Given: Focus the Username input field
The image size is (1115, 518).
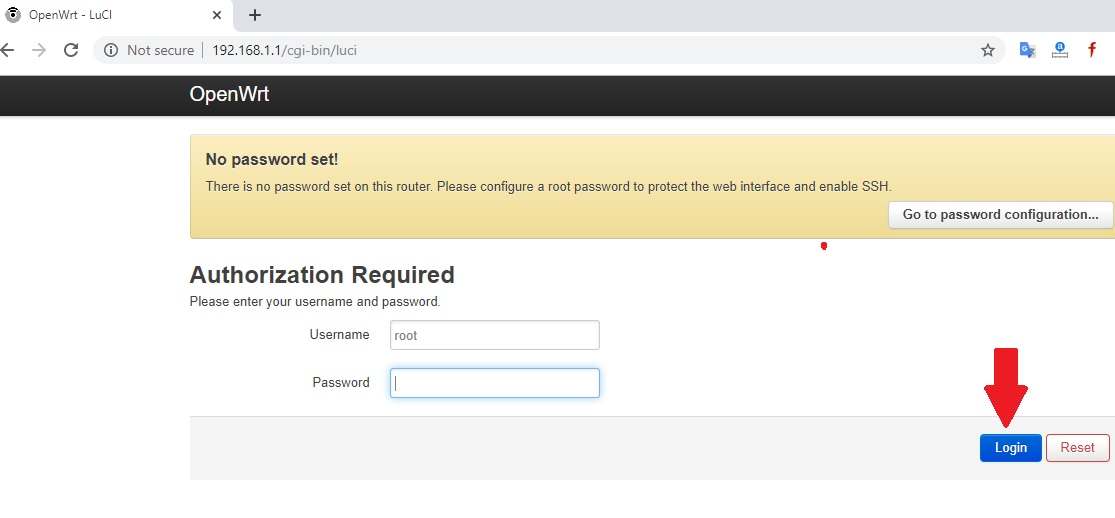Looking at the screenshot, I should pyautogui.click(x=495, y=335).
